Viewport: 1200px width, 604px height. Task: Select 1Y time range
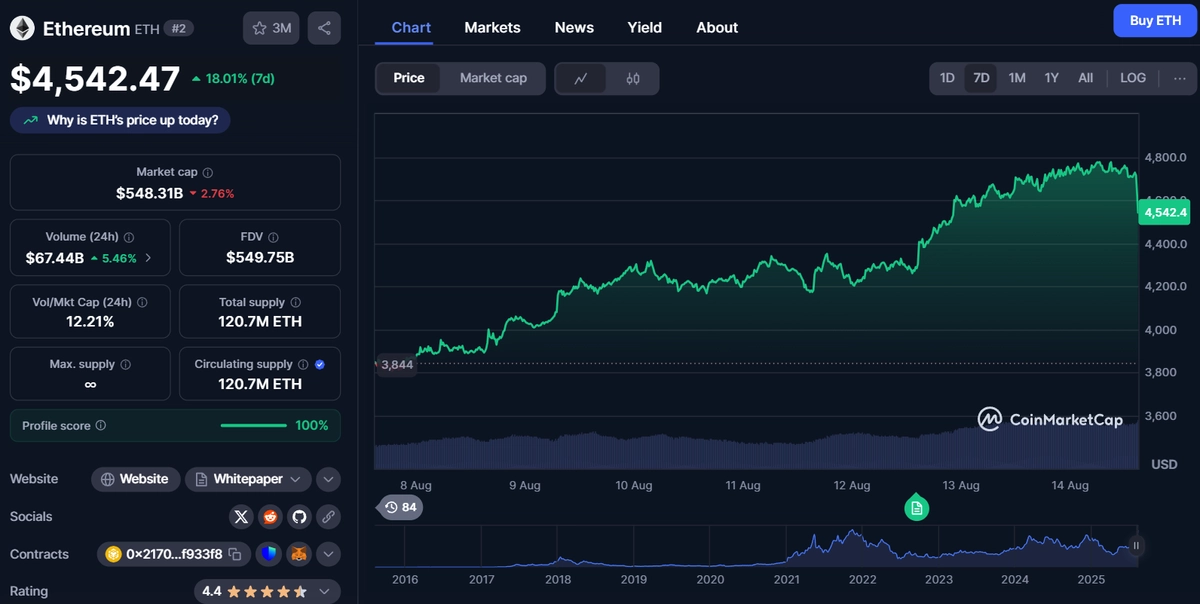[x=1052, y=78]
